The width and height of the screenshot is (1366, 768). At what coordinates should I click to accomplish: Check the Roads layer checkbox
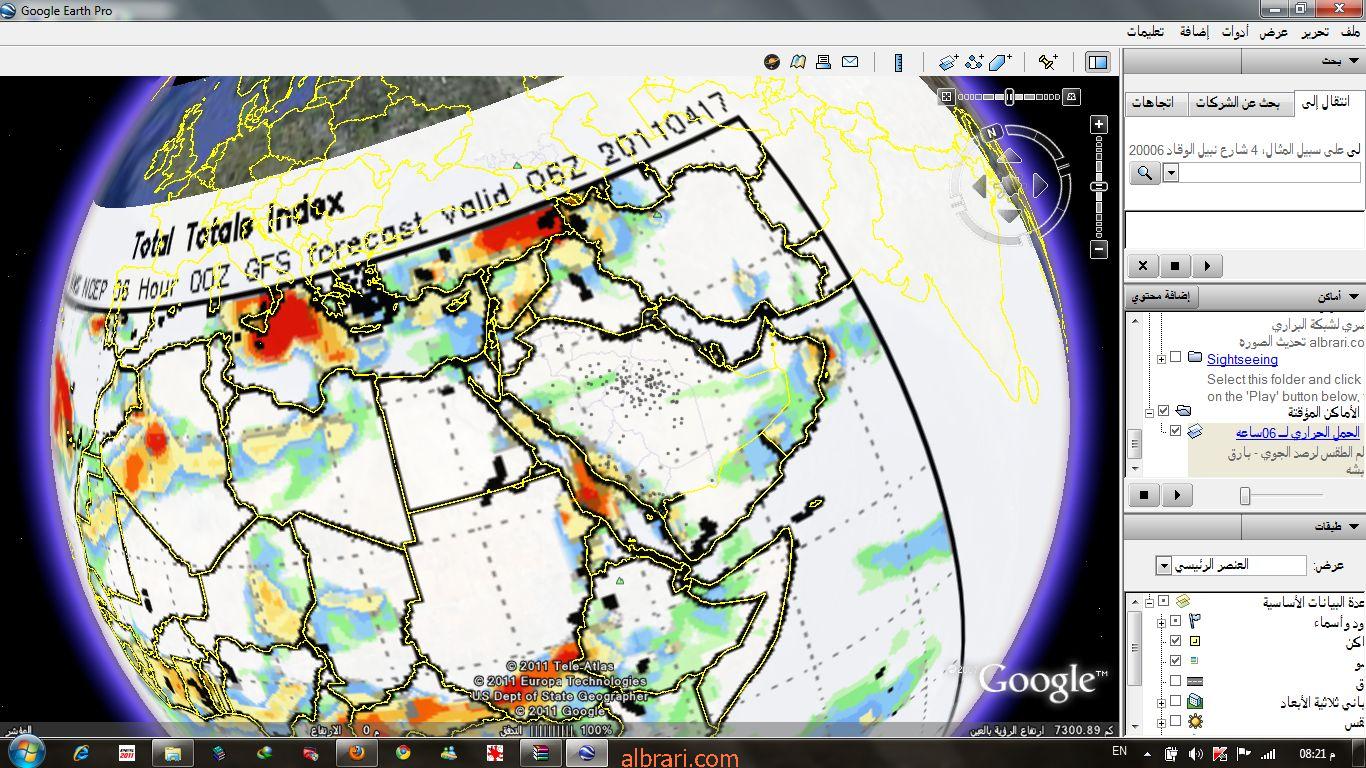[x=1176, y=681]
